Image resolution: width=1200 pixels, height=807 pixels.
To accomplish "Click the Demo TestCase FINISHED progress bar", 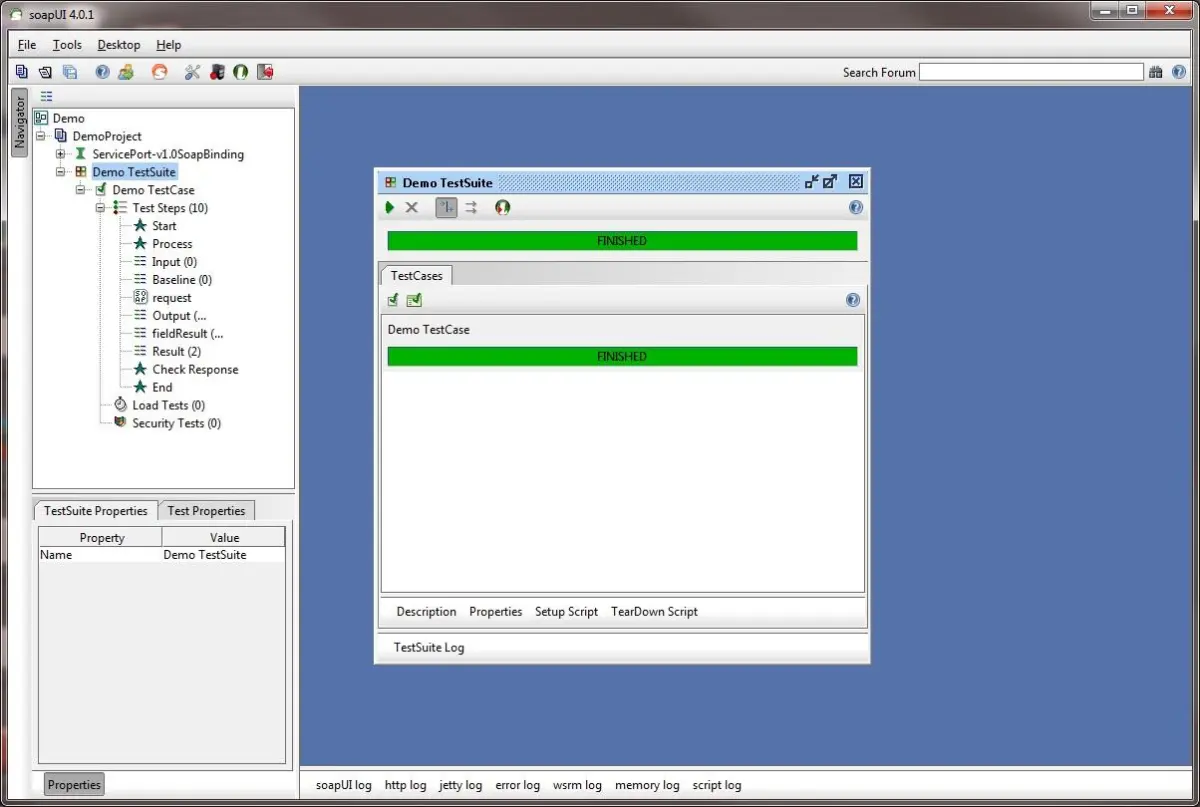I will (x=622, y=357).
